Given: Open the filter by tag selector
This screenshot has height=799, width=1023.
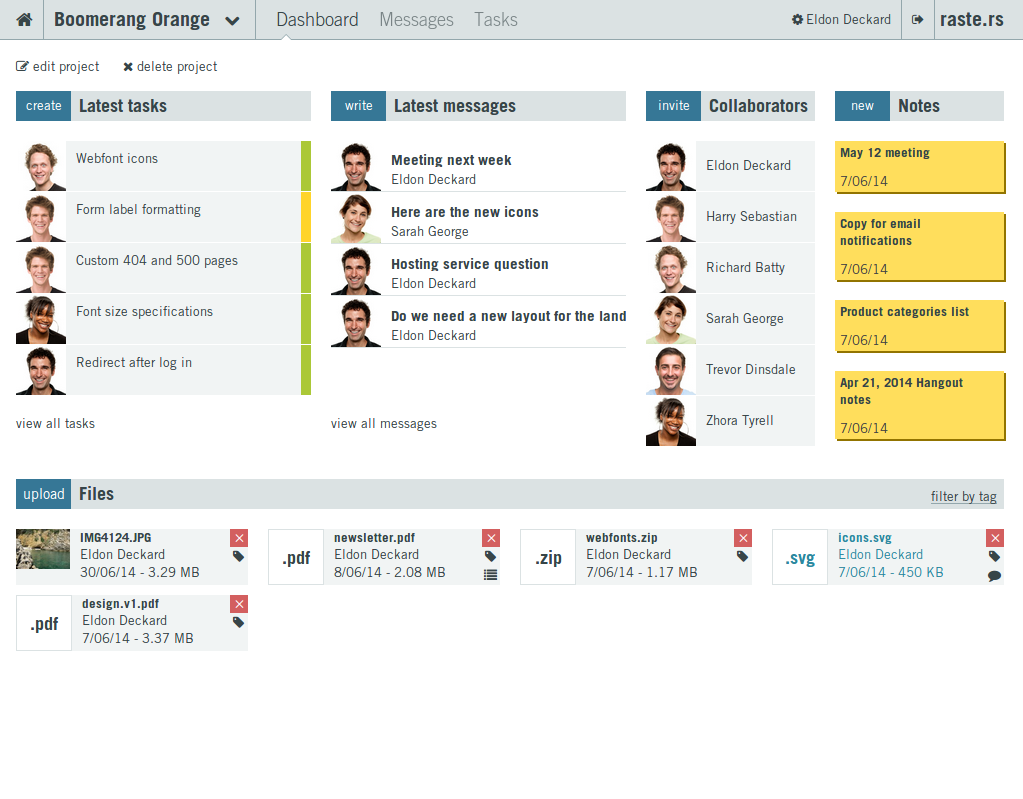Looking at the screenshot, I should point(963,497).
